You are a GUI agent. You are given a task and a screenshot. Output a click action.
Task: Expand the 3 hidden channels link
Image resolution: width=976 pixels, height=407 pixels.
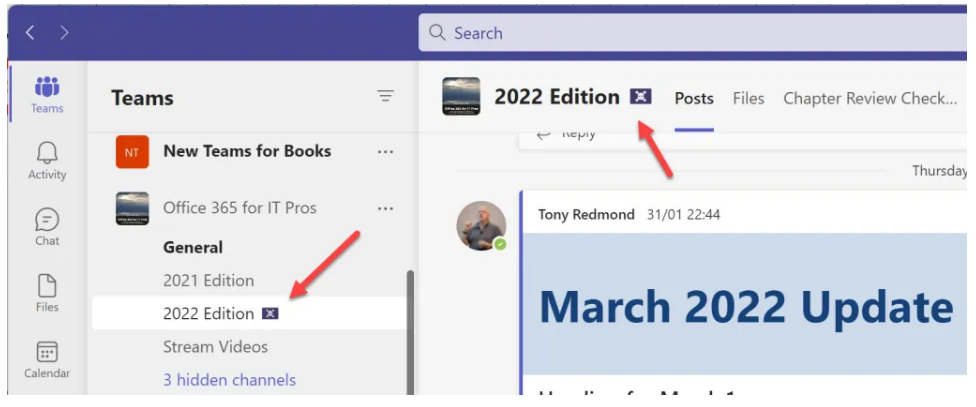tap(229, 380)
